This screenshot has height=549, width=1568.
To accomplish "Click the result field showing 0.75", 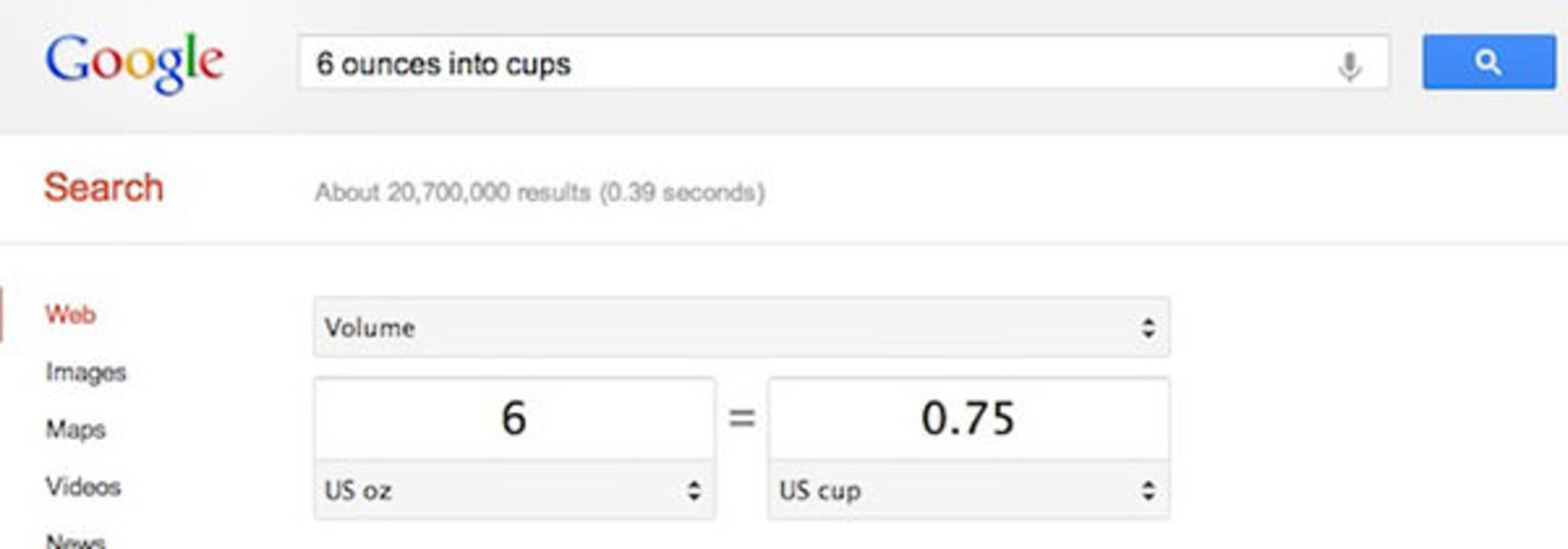I will coord(968,418).
